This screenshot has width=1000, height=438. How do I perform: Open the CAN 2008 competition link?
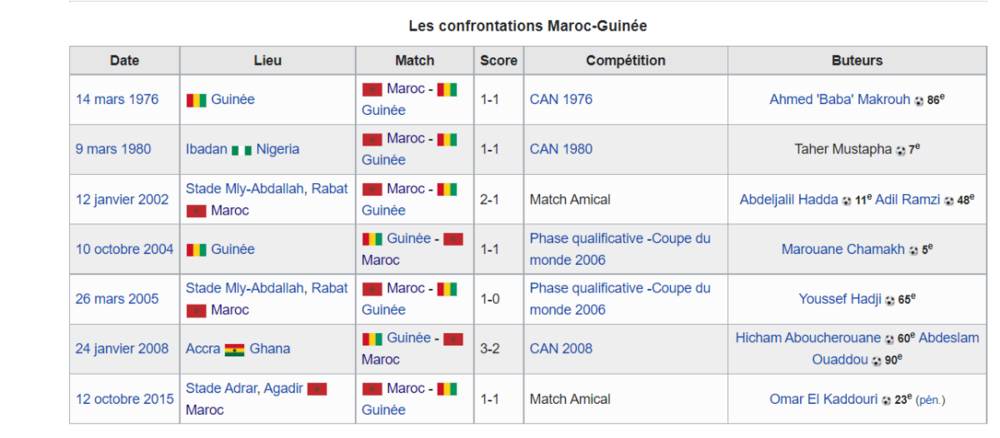point(561,349)
